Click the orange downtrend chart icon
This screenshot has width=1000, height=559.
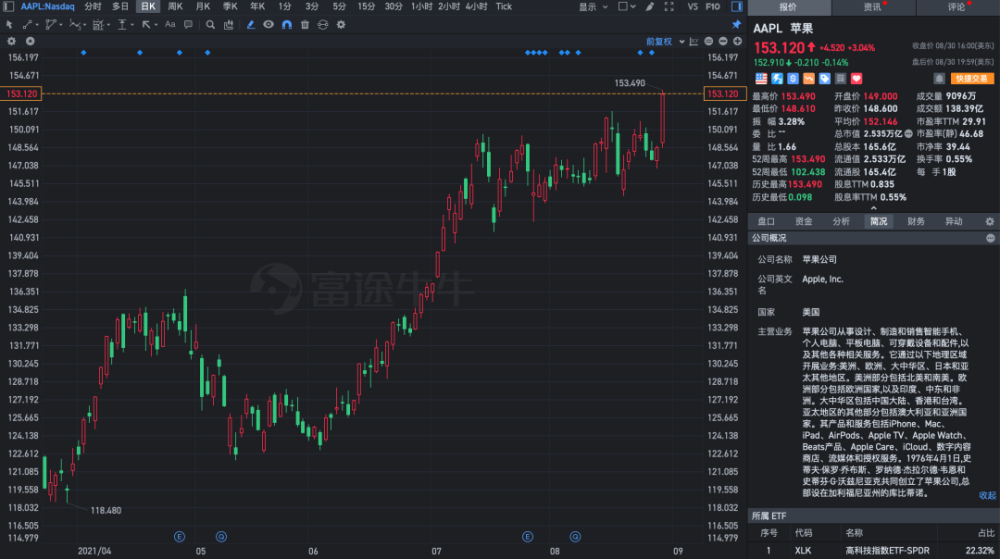tap(809, 78)
